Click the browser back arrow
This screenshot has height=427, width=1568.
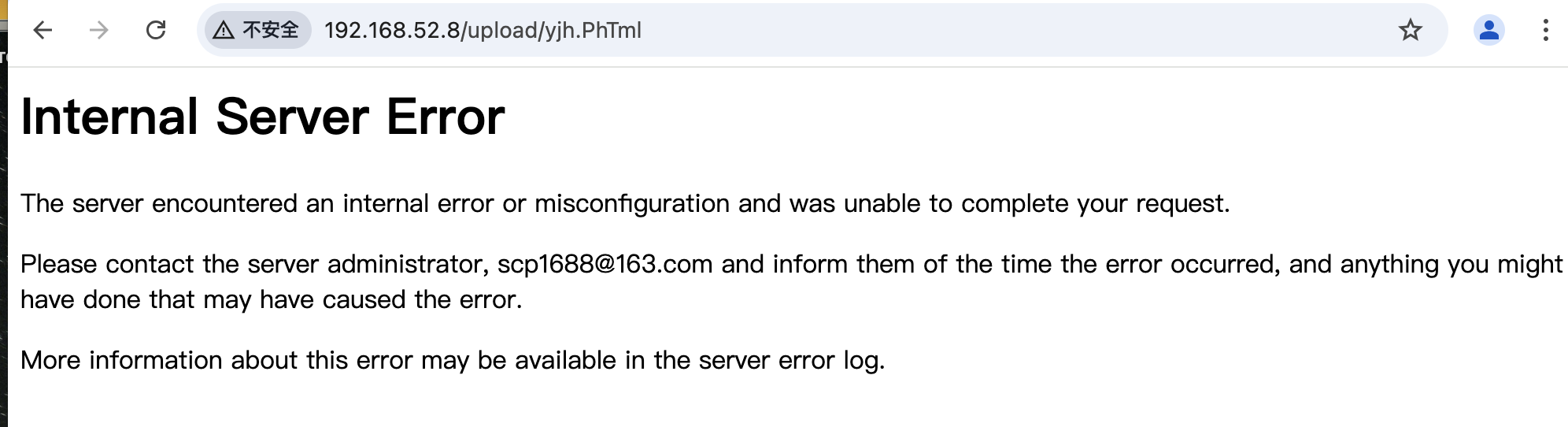(x=43, y=31)
